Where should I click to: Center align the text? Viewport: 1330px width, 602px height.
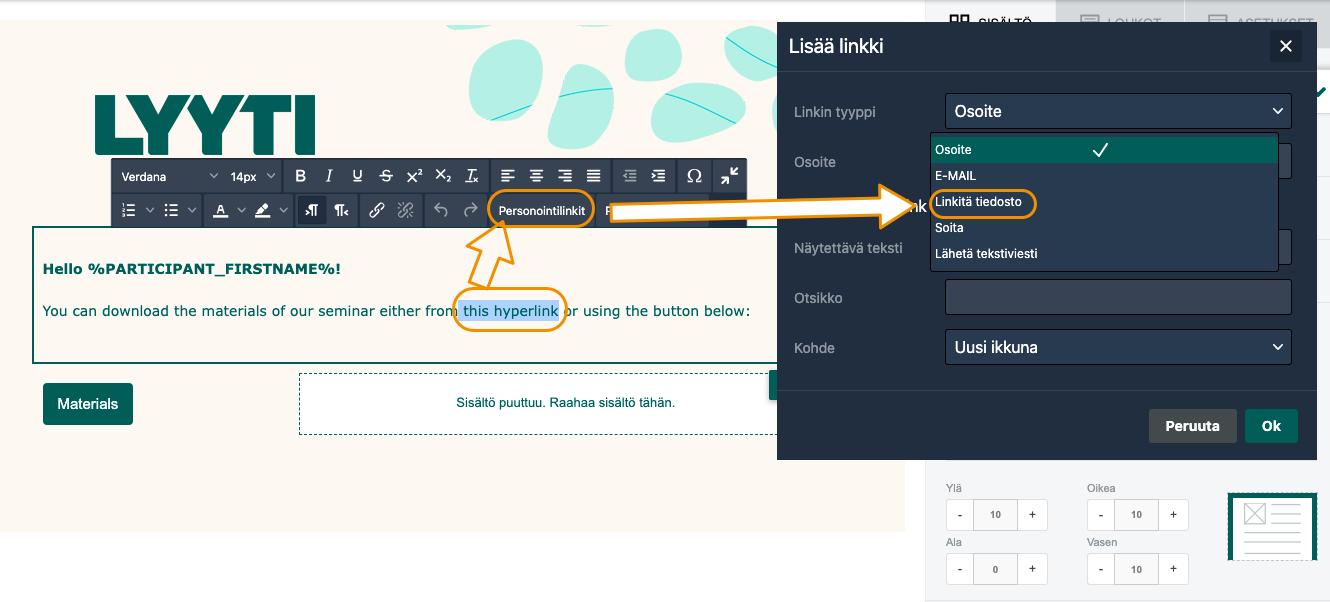537,176
